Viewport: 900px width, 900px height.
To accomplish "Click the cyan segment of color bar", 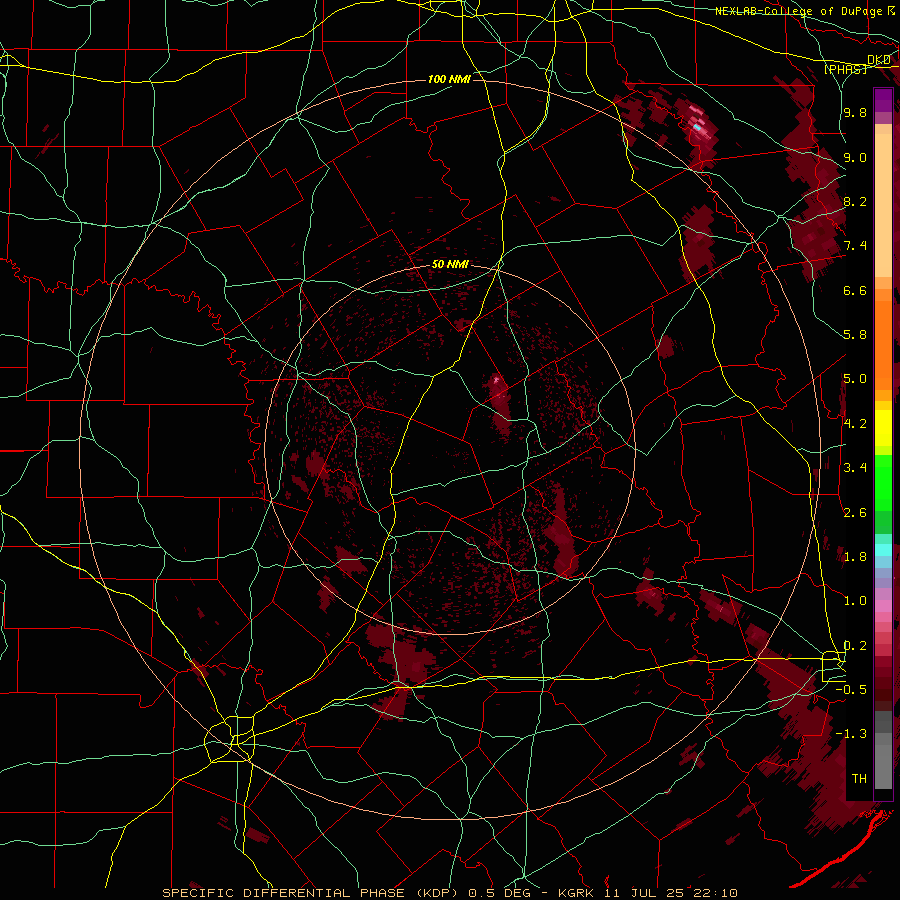I will [x=883, y=550].
